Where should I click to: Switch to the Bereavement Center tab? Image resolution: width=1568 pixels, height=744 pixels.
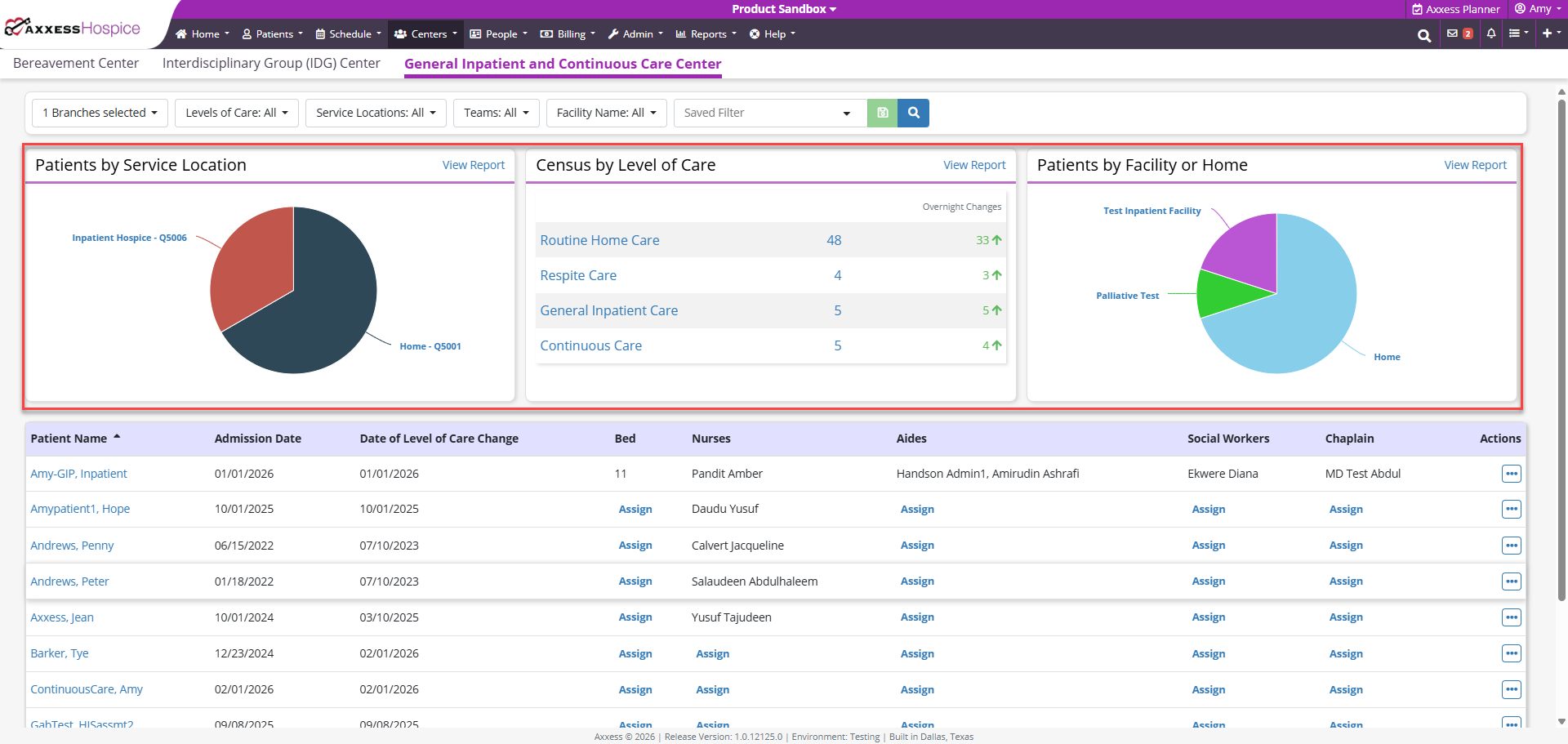click(x=76, y=64)
